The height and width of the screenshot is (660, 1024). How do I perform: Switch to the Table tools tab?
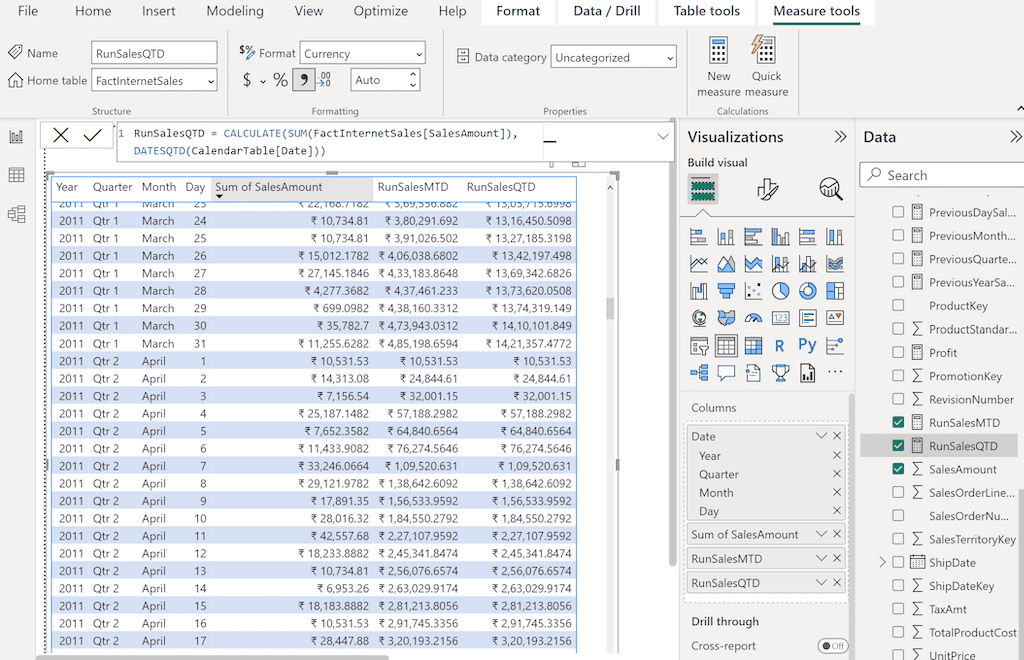[706, 12]
